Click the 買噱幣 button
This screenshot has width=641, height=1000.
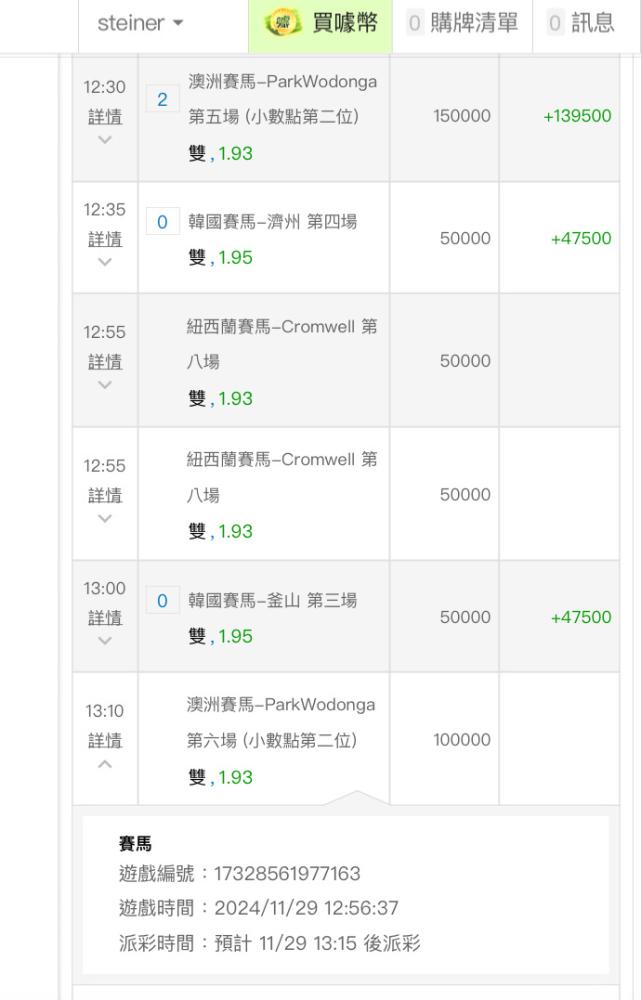(x=321, y=24)
